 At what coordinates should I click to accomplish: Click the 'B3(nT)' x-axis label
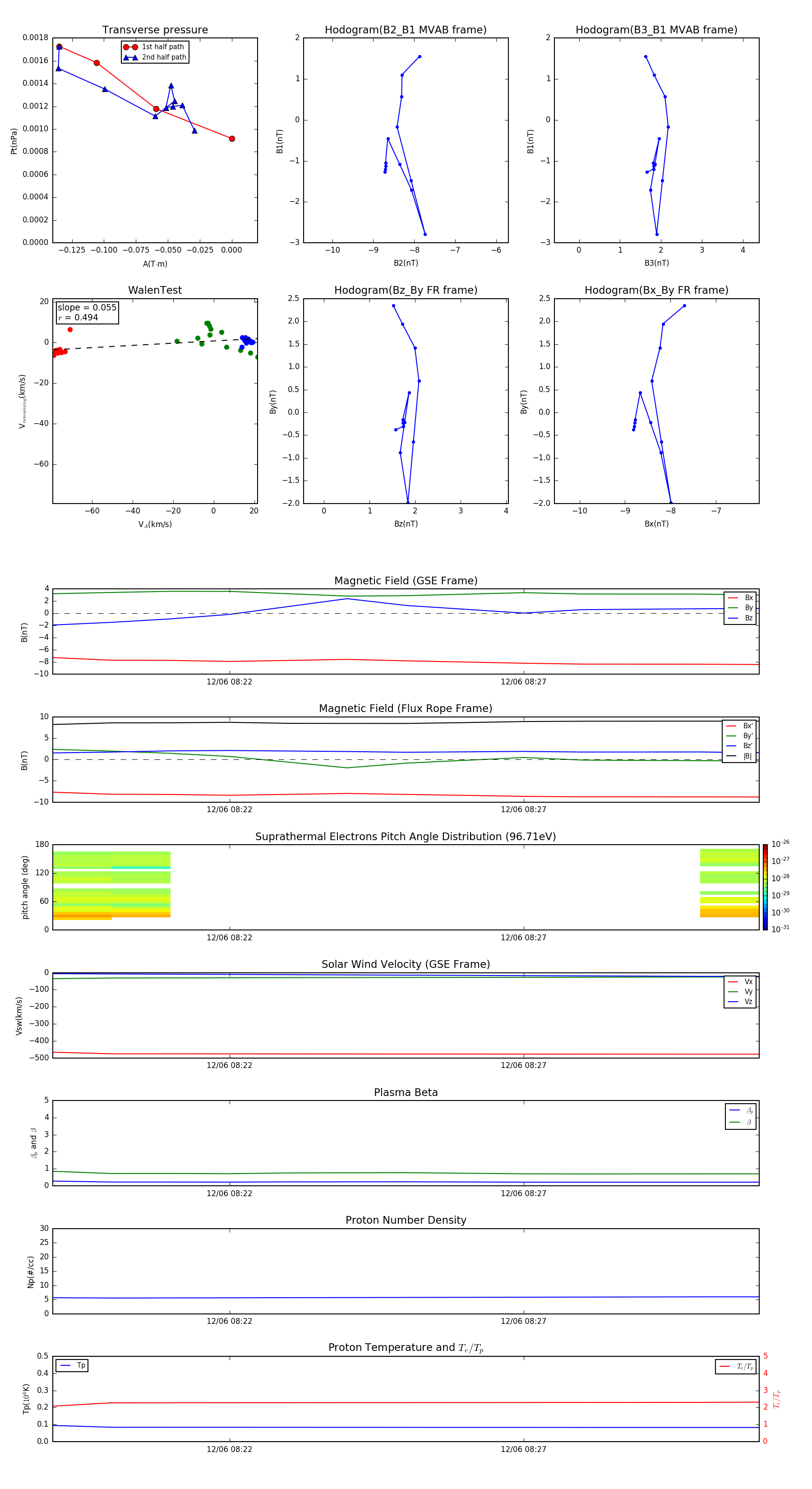pyautogui.click(x=656, y=263)
